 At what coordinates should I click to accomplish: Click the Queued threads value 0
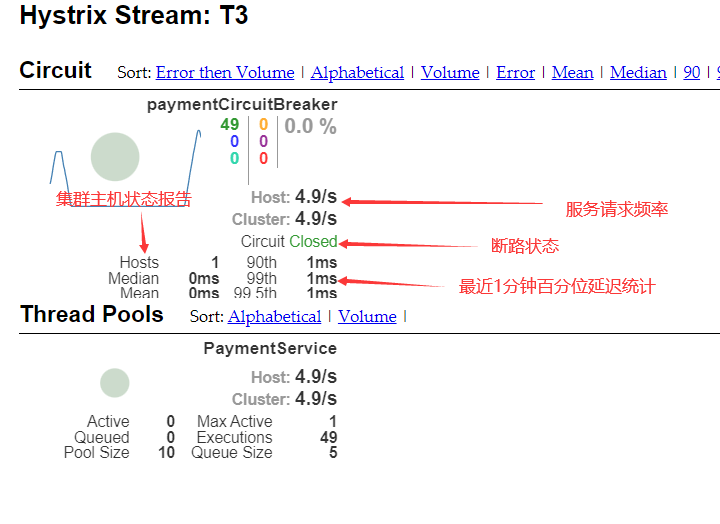(171, 437)
